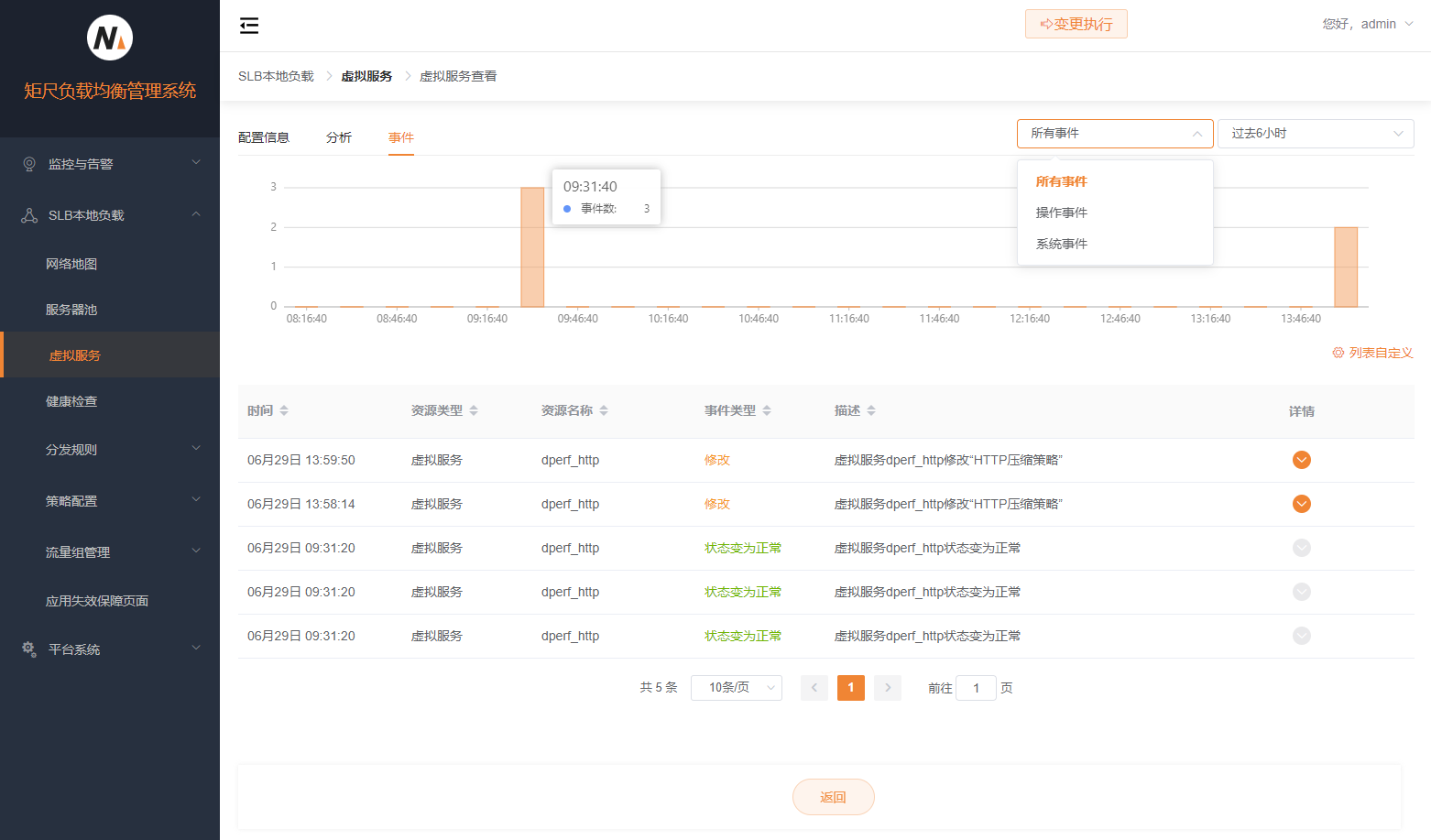Expand details for 13:58:14 event row
Image resolution: width=1431 pixels, height=840 pixels.
1301,504
